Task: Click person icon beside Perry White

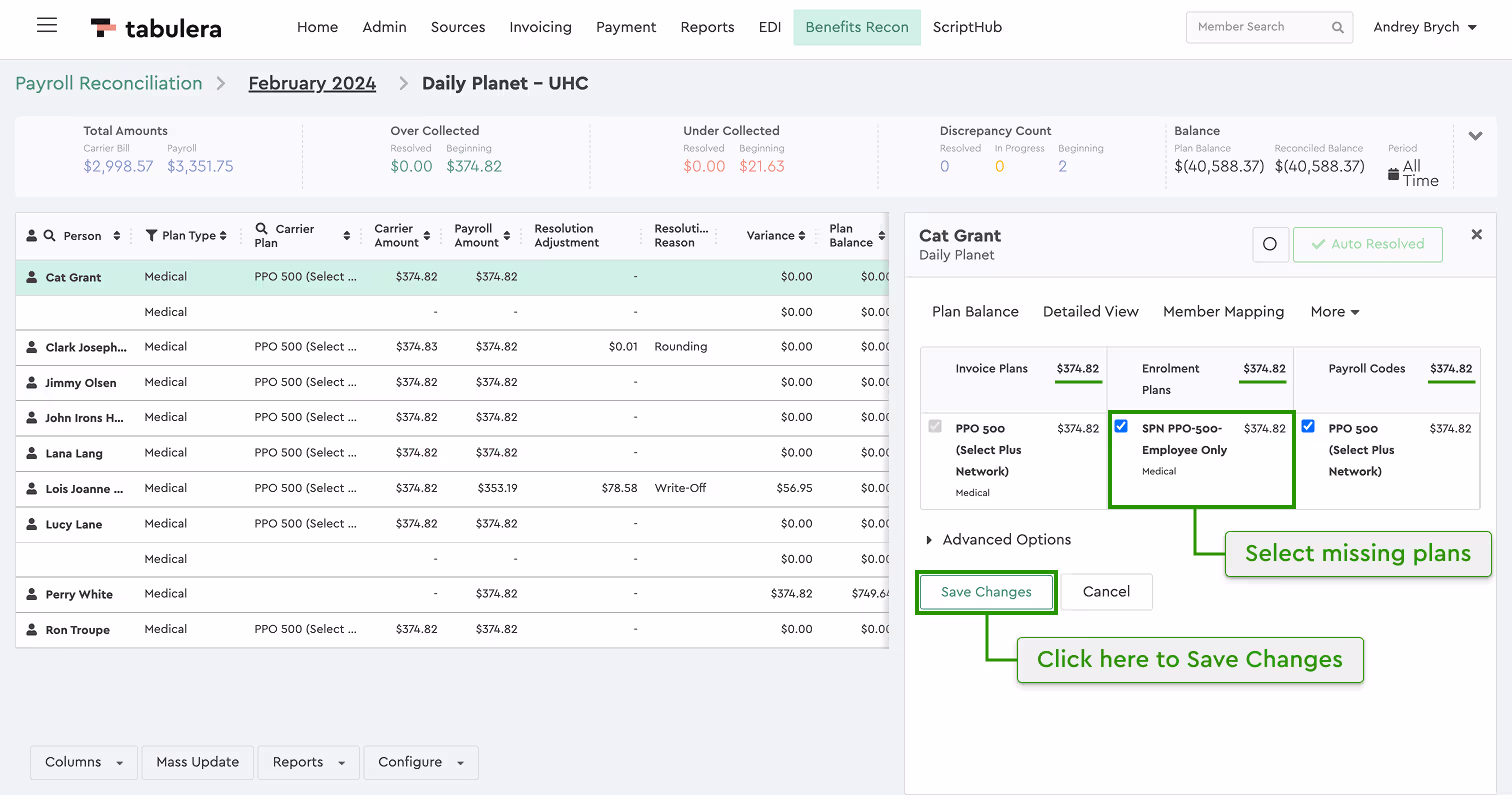Action: (32, 594)
